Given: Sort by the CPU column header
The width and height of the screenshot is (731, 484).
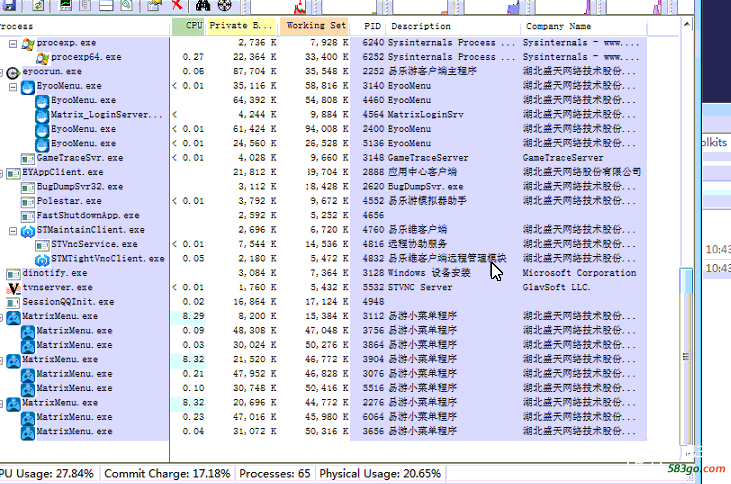Looking at the screenshot, I should tap(189, 26).
